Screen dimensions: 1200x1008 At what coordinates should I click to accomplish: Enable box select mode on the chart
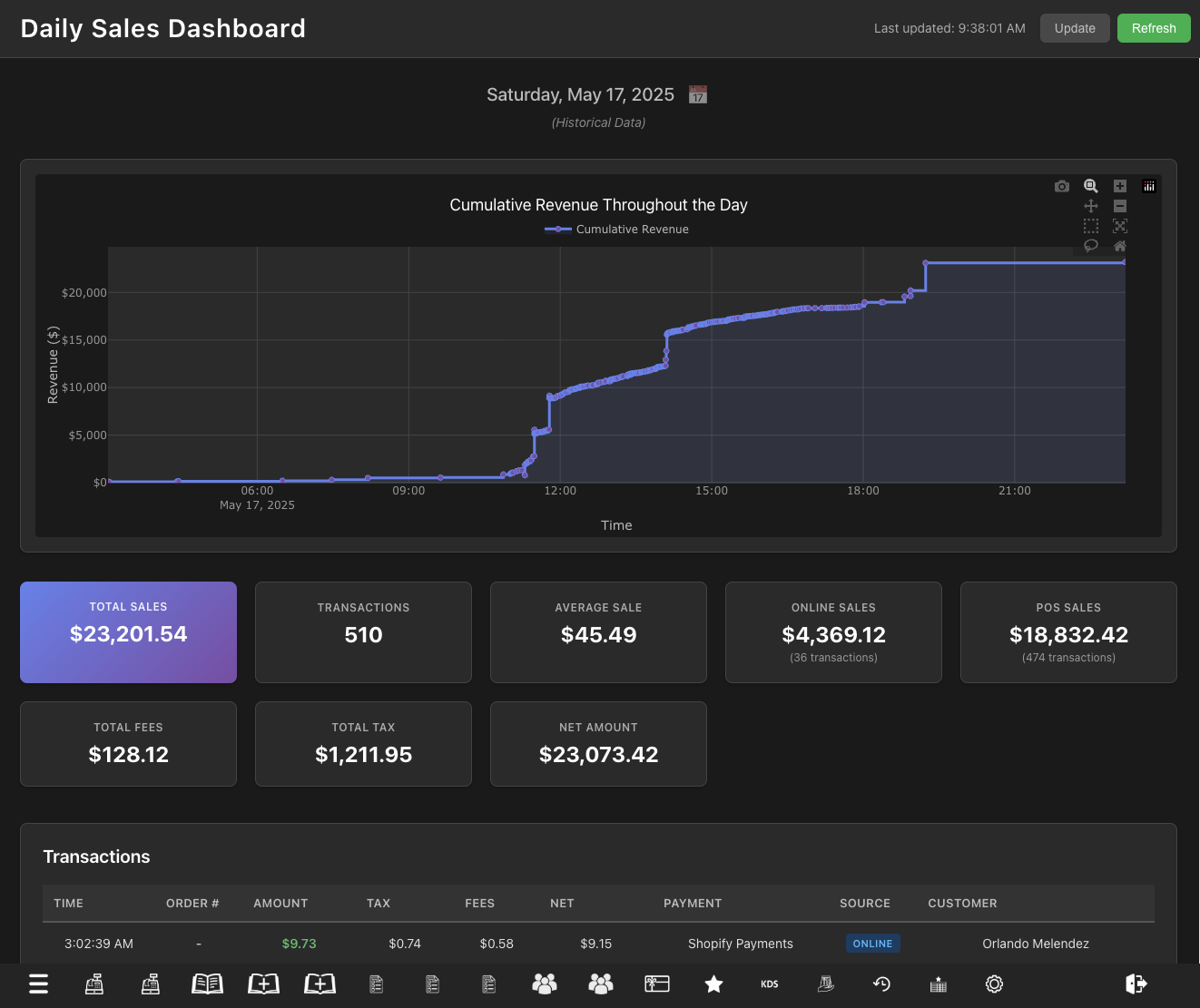tap(1091, 226)
